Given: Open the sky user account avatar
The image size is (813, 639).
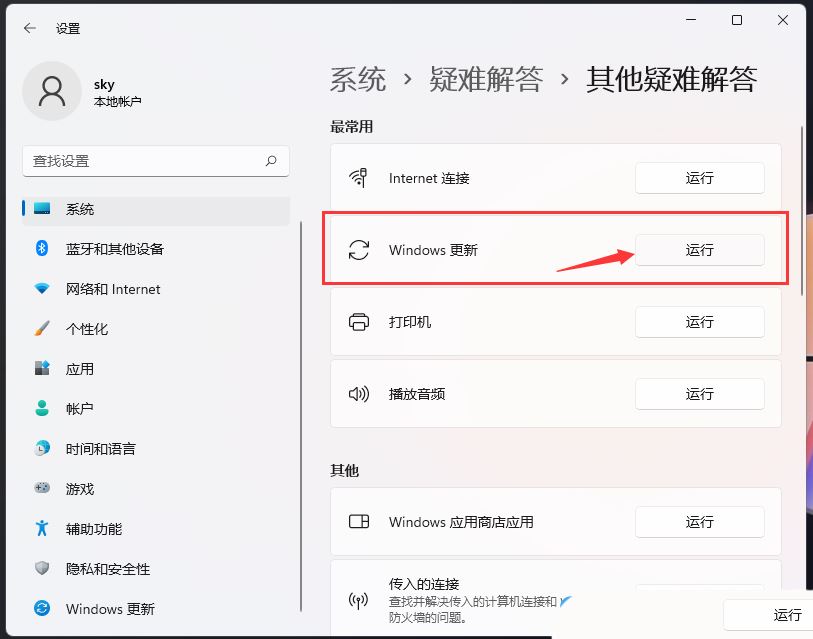Looking at the screenshot, I should point(52,91).
